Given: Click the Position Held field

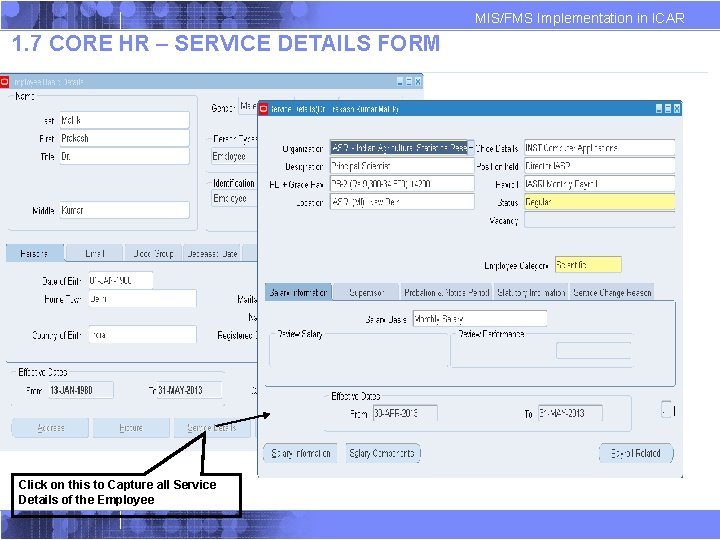Looking at the screenshot, I should 599,166.
